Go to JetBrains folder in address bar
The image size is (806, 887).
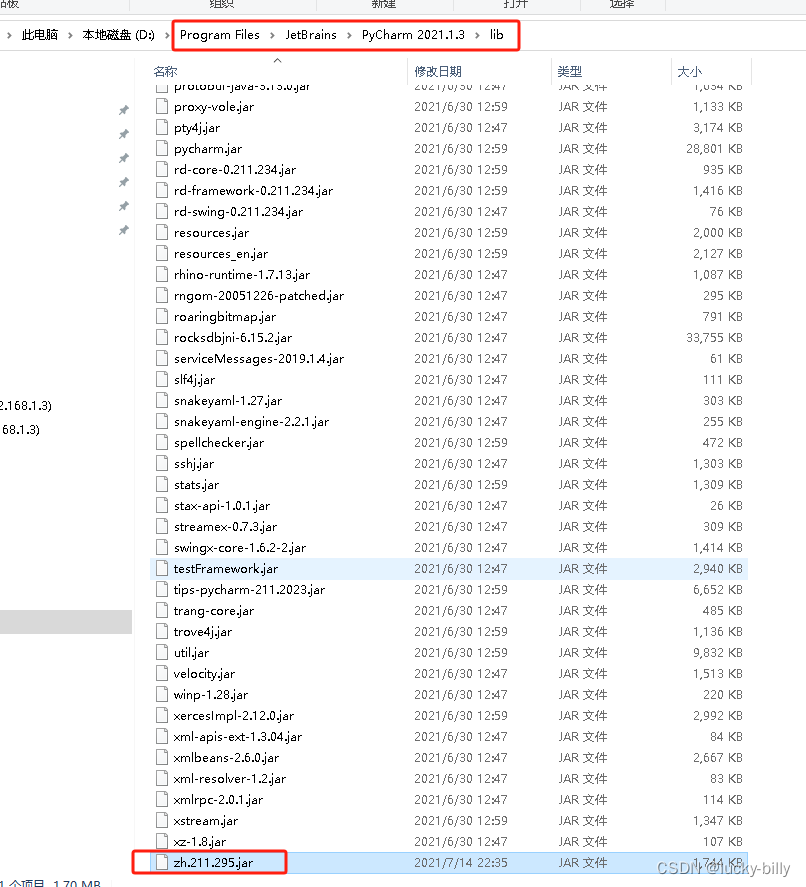point(311,35)
